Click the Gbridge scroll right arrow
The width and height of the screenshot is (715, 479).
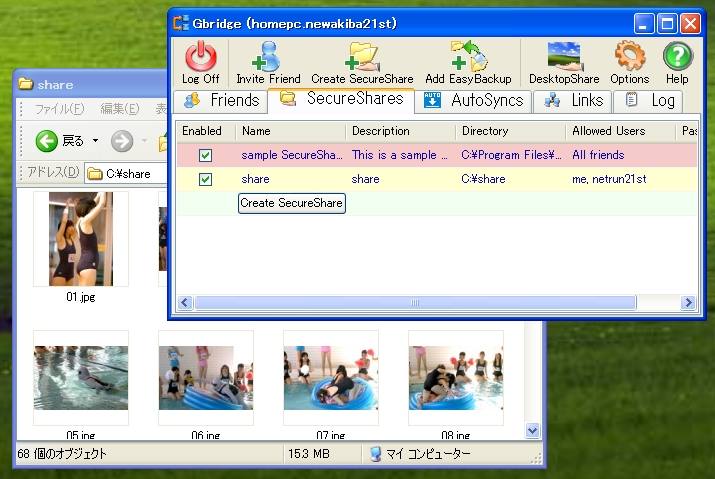point(688,302)
